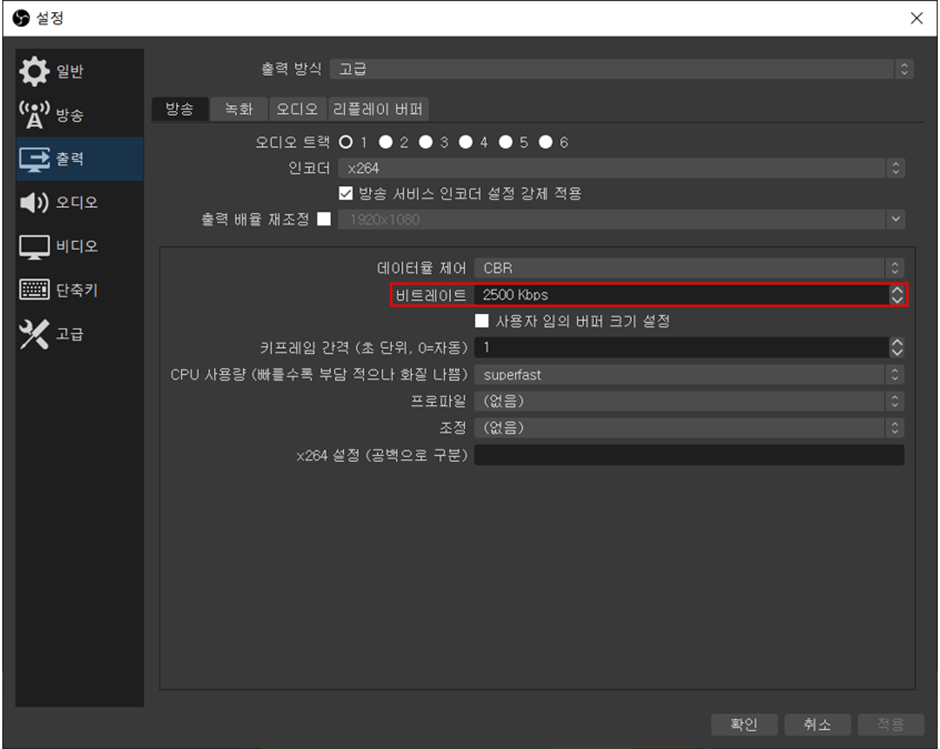Select the 방송 (Stream) antenna icon
The height and width of the screenshot is (749, 940).
[34, 115]
